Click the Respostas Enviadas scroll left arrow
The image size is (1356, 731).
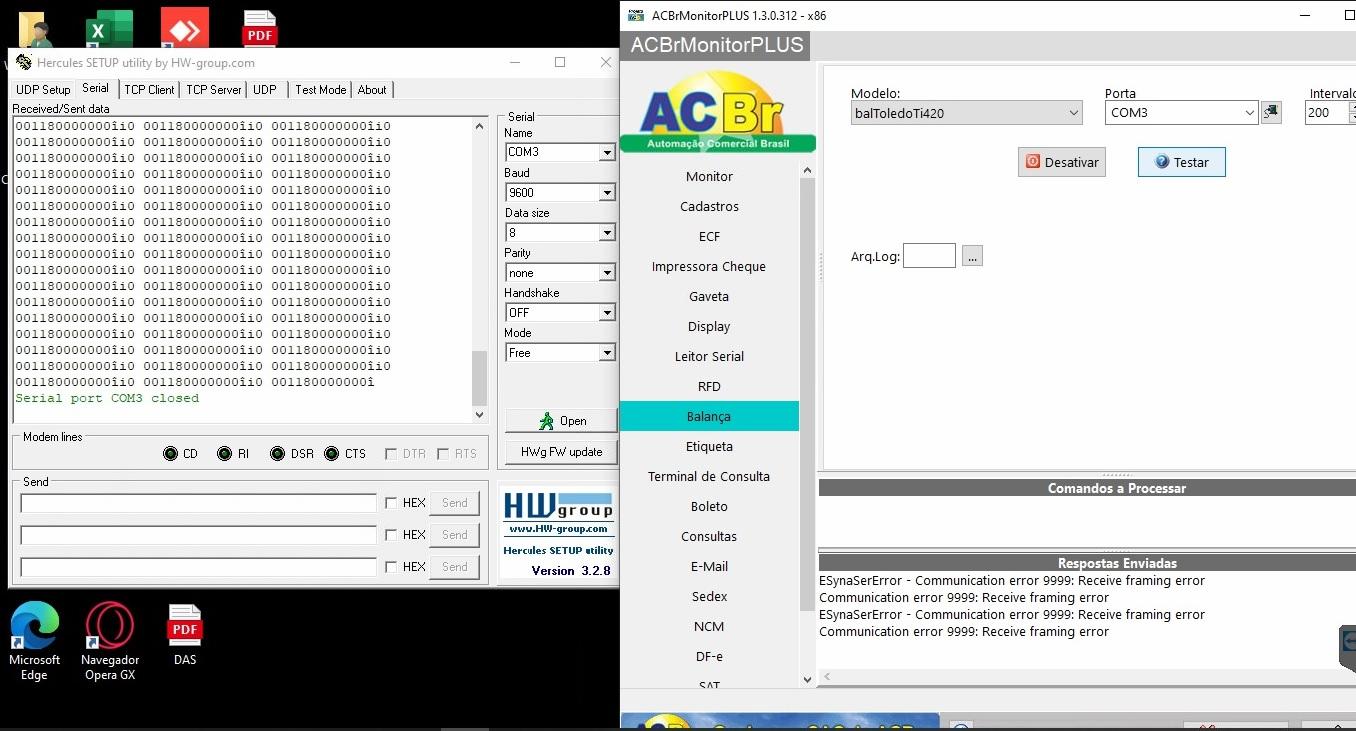pos(826,677)
